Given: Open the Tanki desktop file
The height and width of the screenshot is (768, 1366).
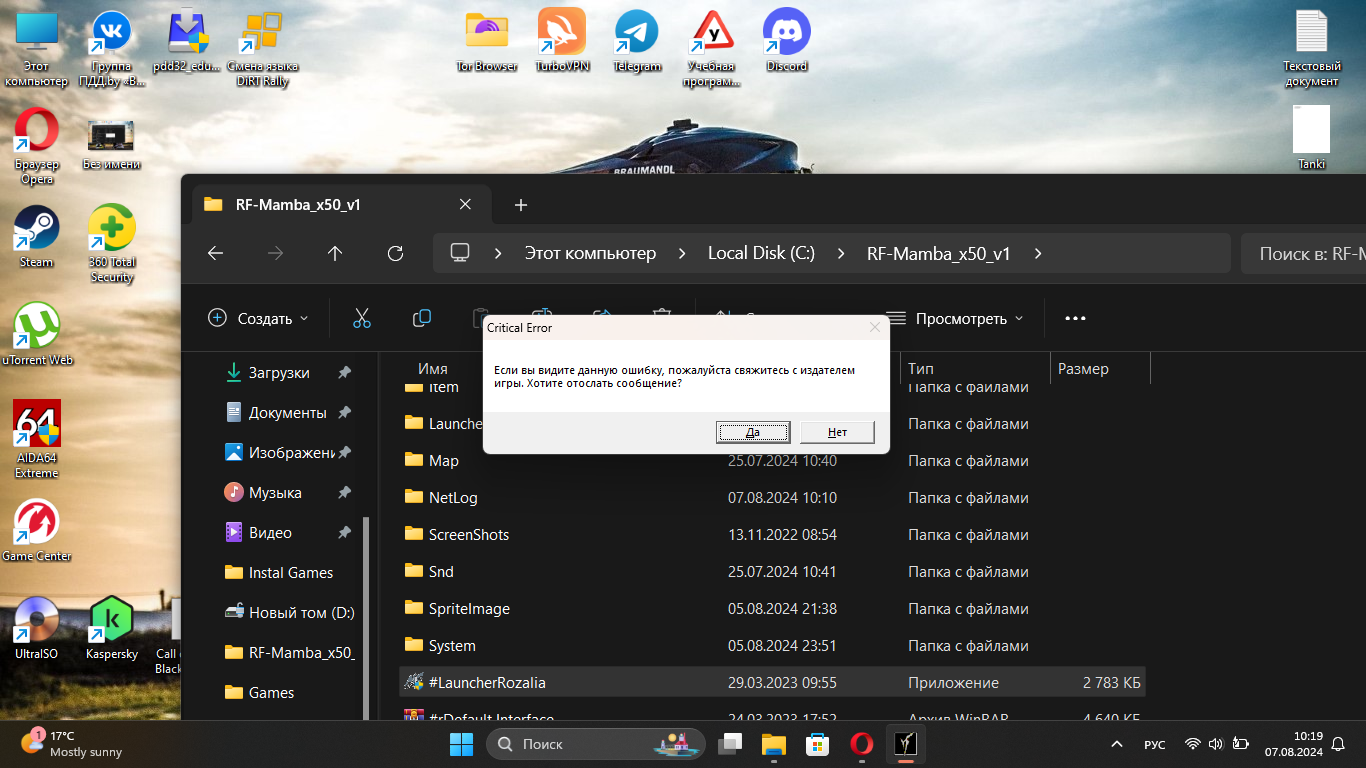Looking at the screenshot, I should [x=1311, y=137].
